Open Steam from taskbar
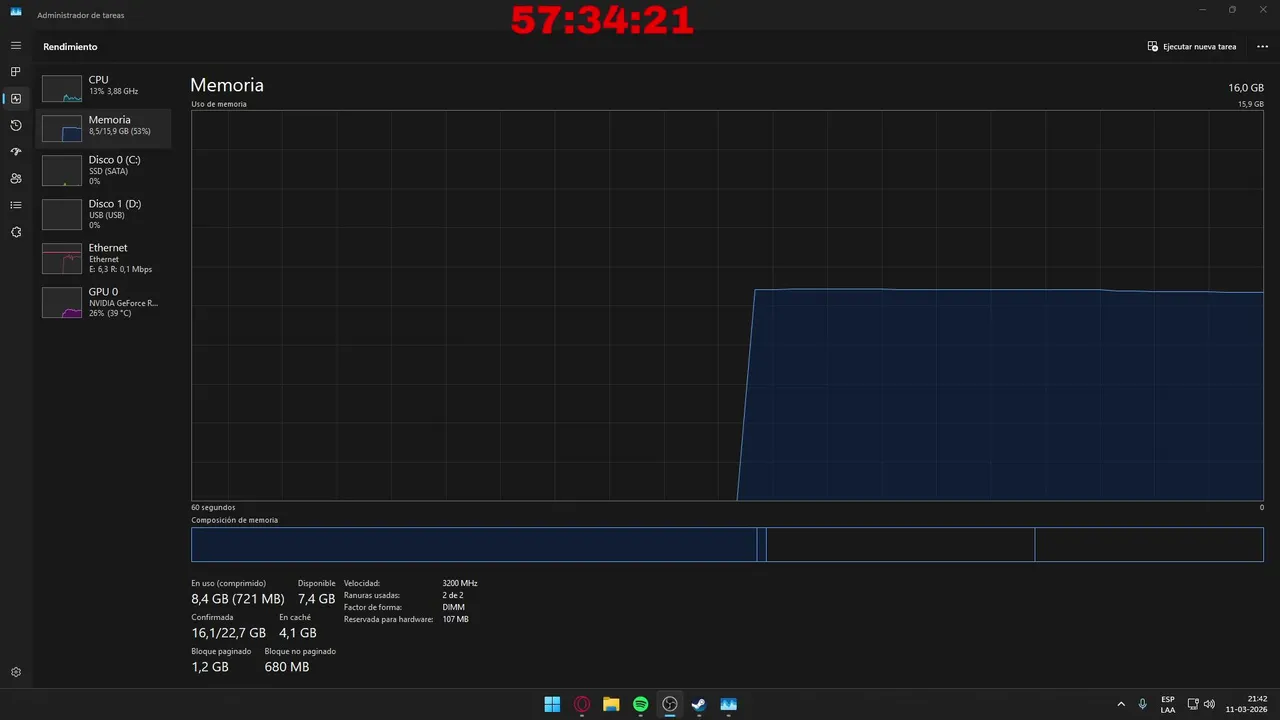 pos(699,704)
